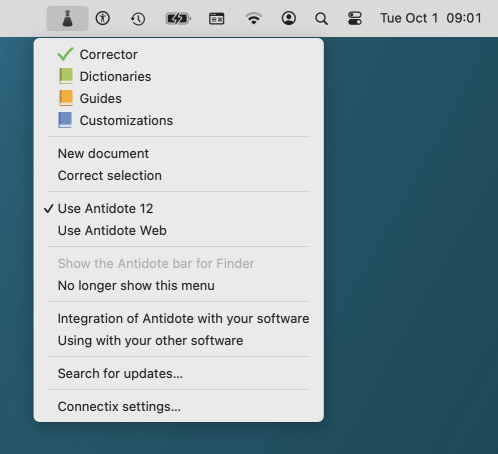Click the Antidote flask menu bar icon
The image size is (498, 454).
(68, 18)
